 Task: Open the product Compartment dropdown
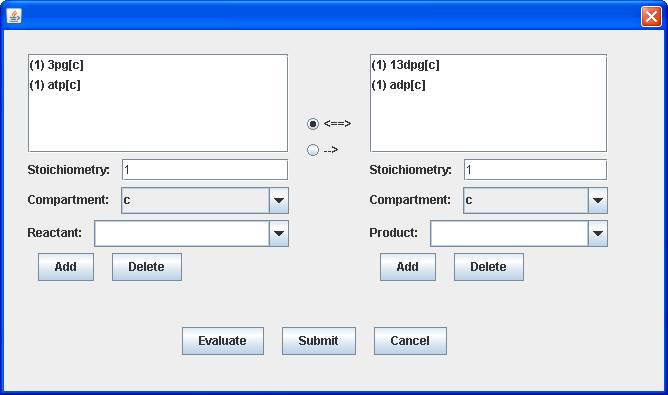click(536, 200)
